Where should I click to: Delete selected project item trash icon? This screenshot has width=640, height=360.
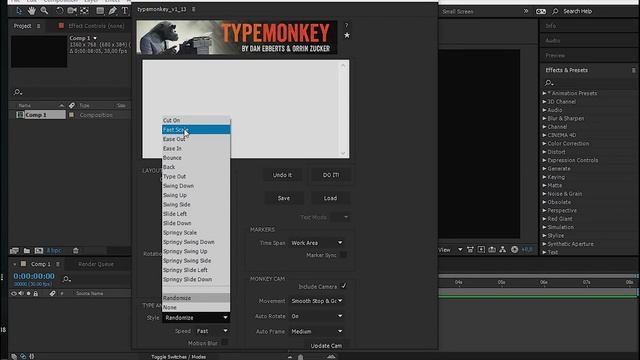click(76, 251)
